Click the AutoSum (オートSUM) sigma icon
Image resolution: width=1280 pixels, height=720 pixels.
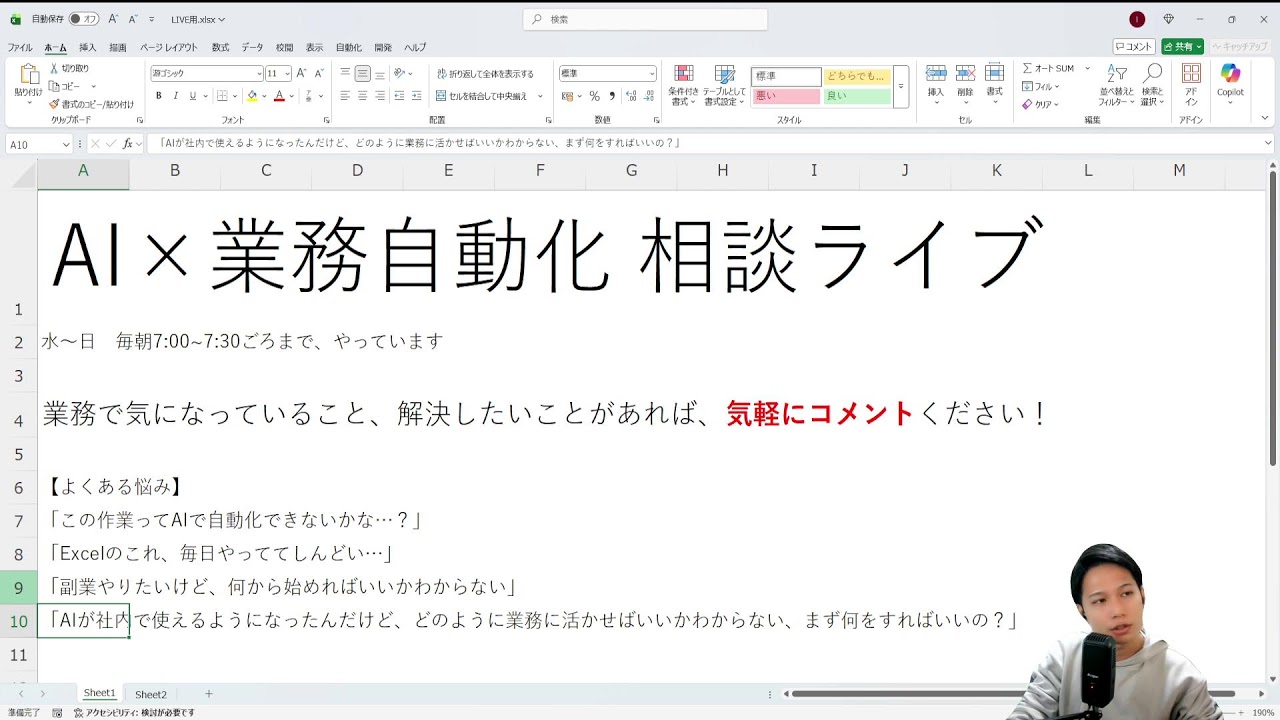coord(1028,68)
